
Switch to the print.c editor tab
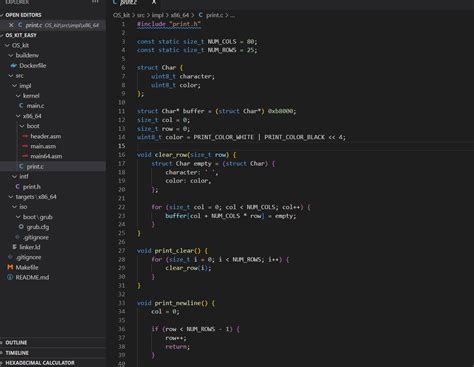[128, 2]
